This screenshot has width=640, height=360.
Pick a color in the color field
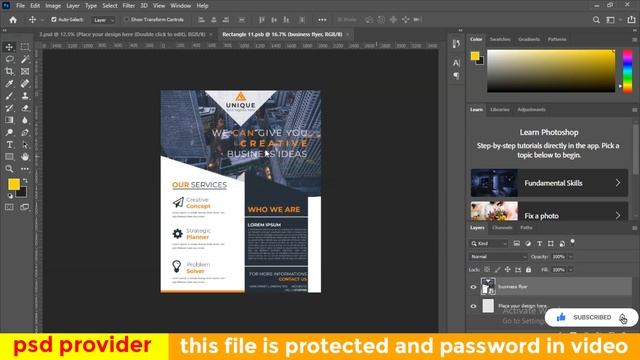(x=551, y=71)
